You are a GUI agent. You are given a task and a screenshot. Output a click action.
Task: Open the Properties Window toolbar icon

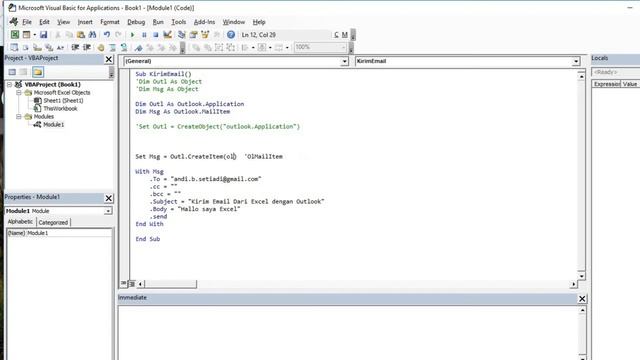pyautogui.click(x=193, y=35)
